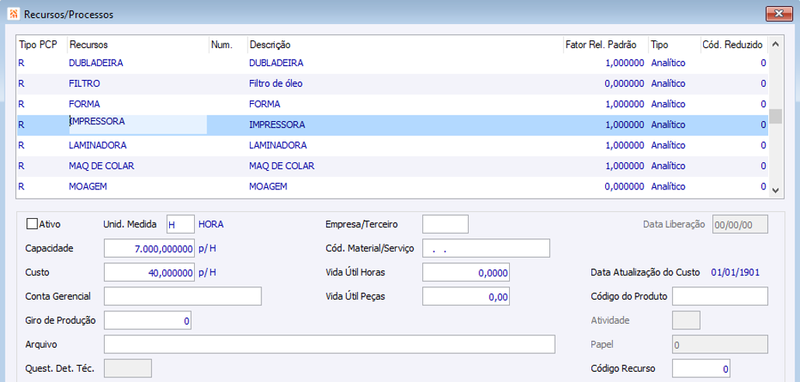This screenshot has width=800, height=382.
Task: Click the Cód. Material/Serviço field
Action: tap(486, 248)
